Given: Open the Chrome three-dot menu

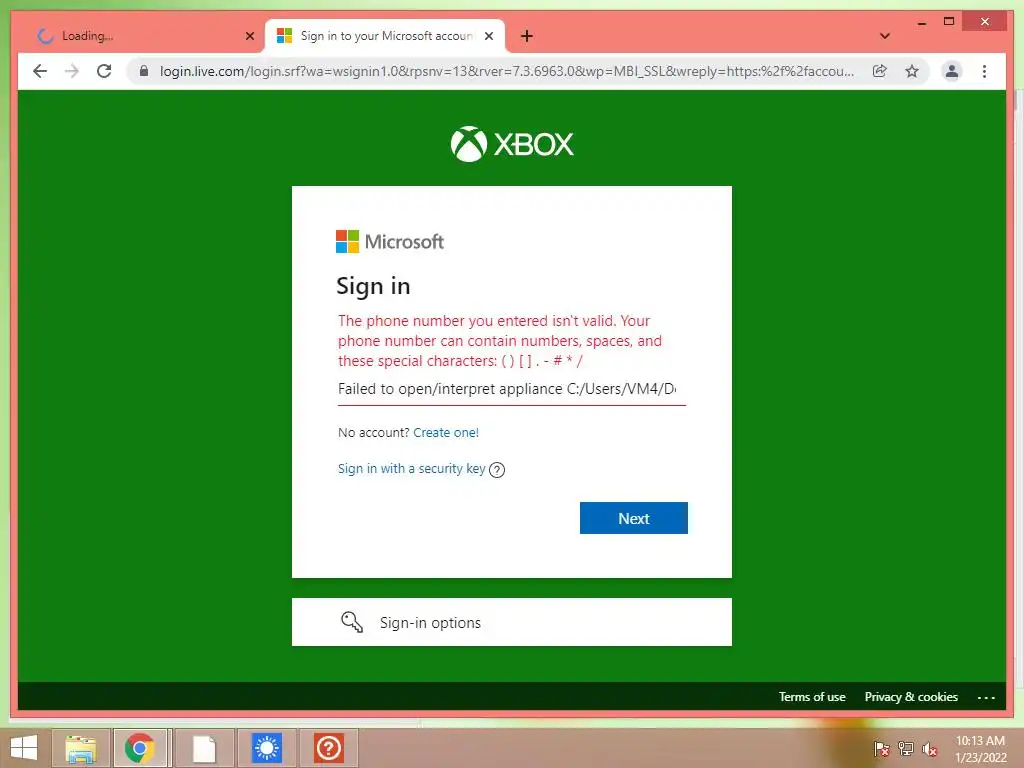Looking at the screenshot, I should (x=984, y=71).
